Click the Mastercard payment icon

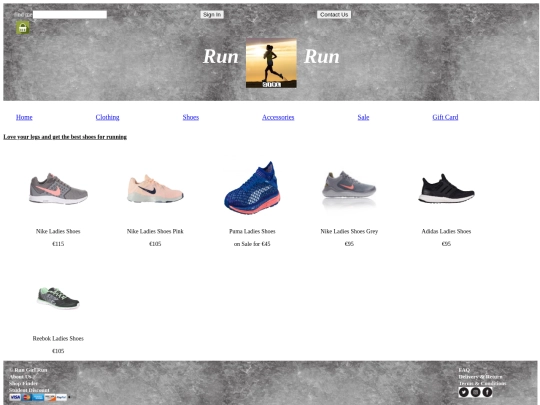tap(27, 397)
